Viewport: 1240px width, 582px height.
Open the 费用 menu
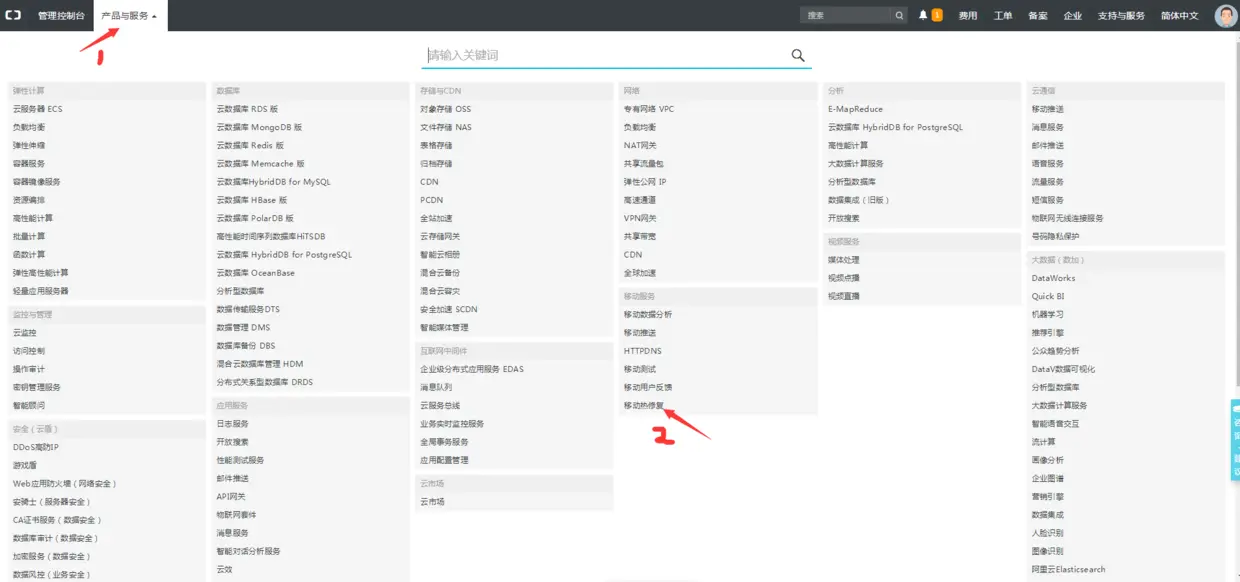coord(968,16)
